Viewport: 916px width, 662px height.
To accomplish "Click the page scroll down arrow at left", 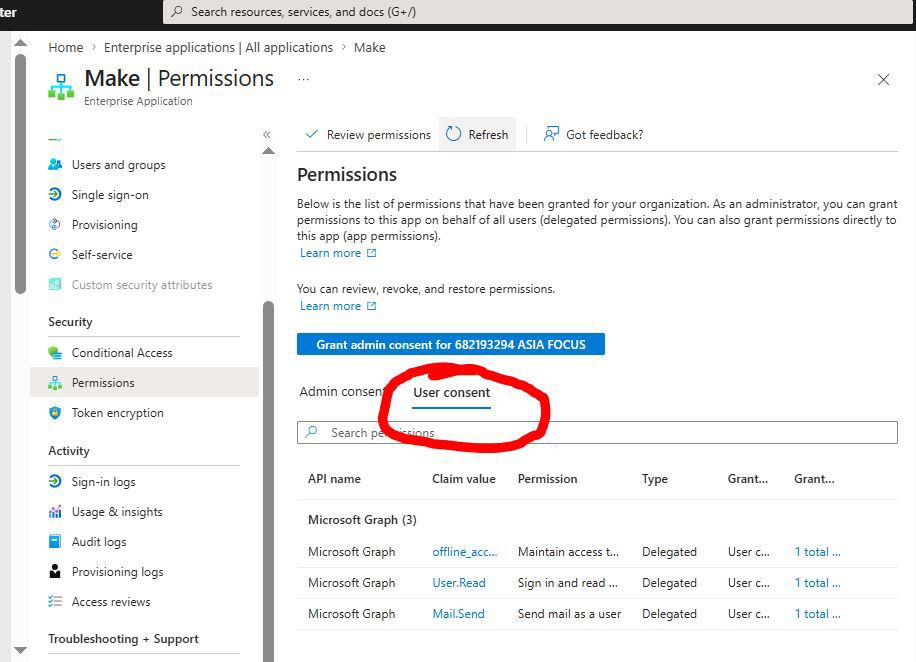I will point(20,650).
